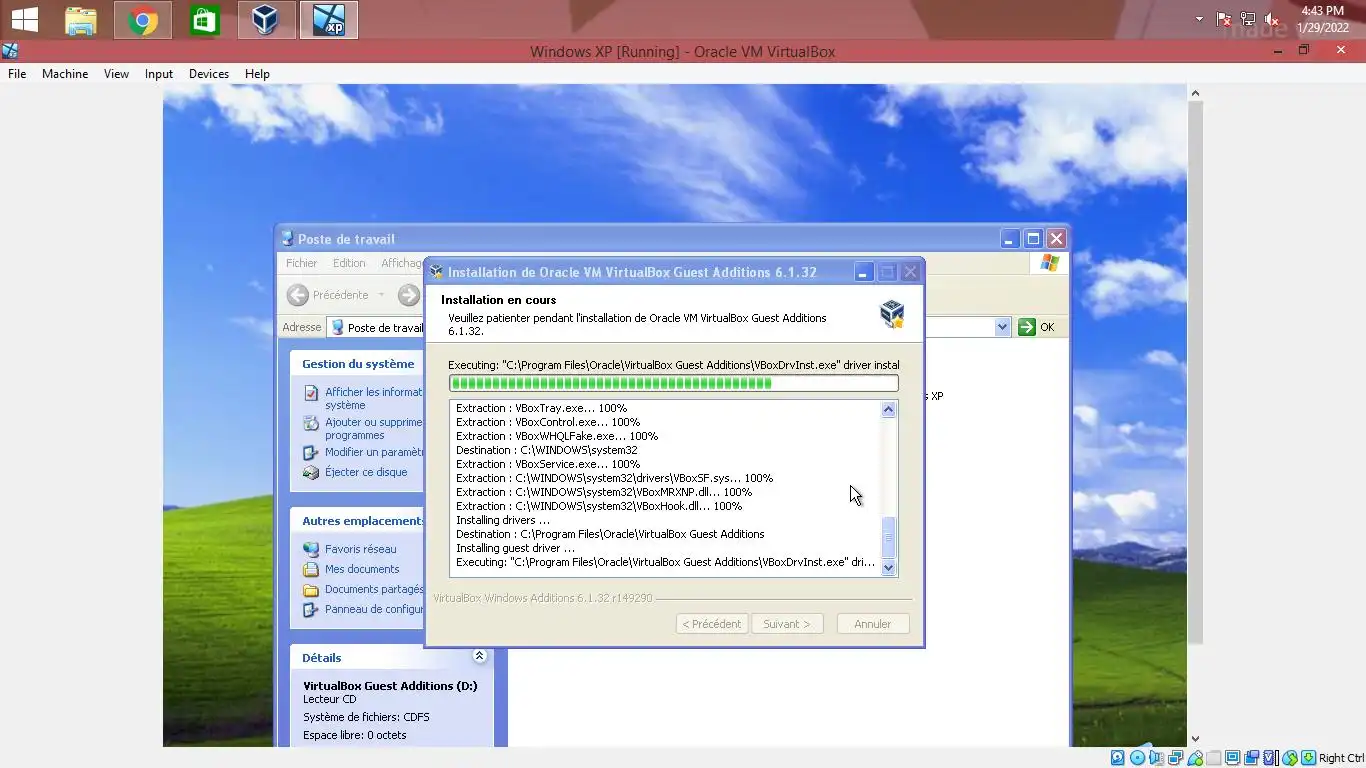Click the Favoris réseau icon
Viewport: 1366px width, 768px height.
pyautogui.click(x=311, y=549)
